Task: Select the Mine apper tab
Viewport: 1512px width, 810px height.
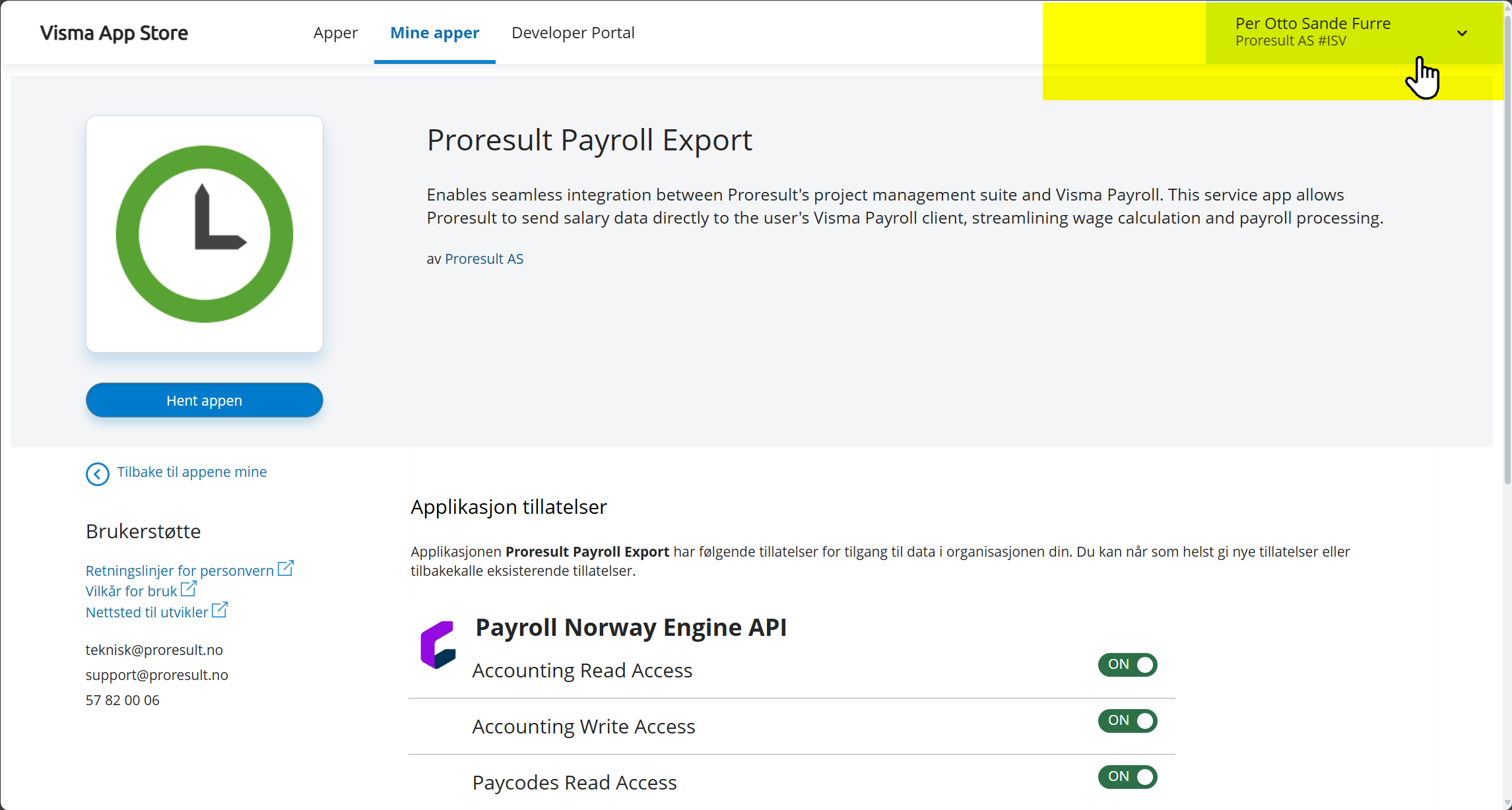Action: pyautogui.click(x=435, y=32)
